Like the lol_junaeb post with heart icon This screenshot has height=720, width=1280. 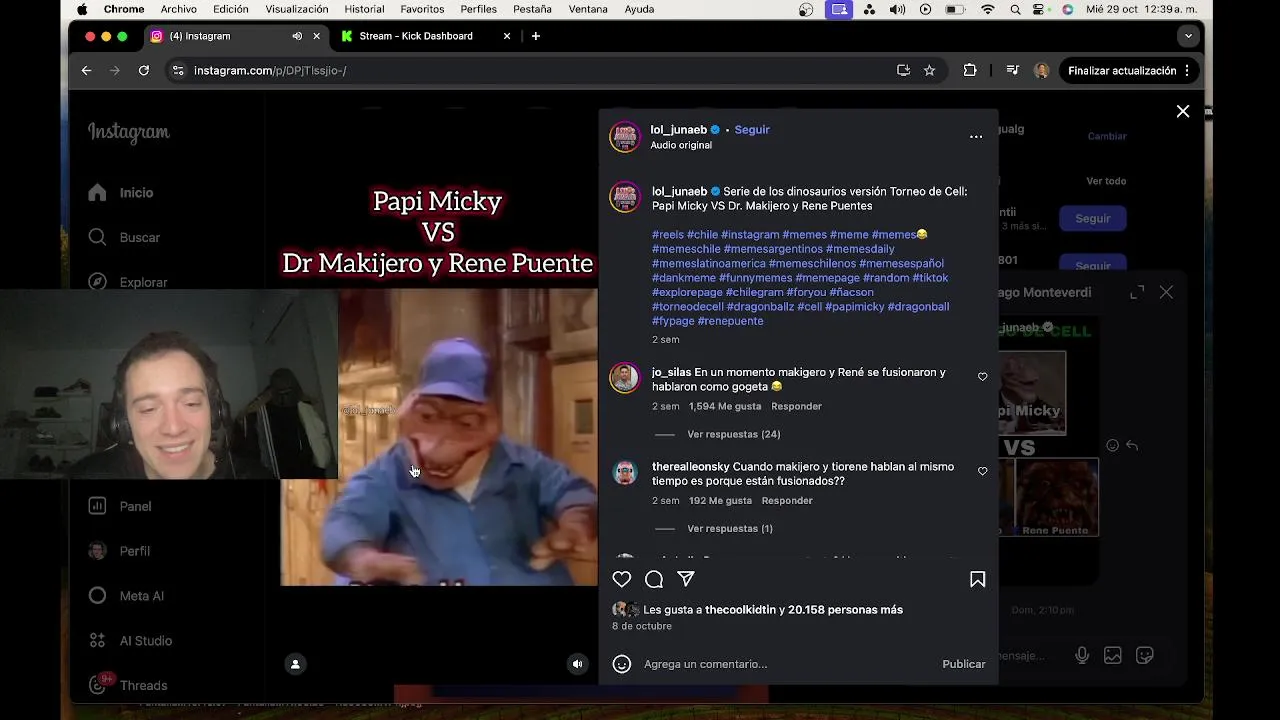tap(622, 579)
